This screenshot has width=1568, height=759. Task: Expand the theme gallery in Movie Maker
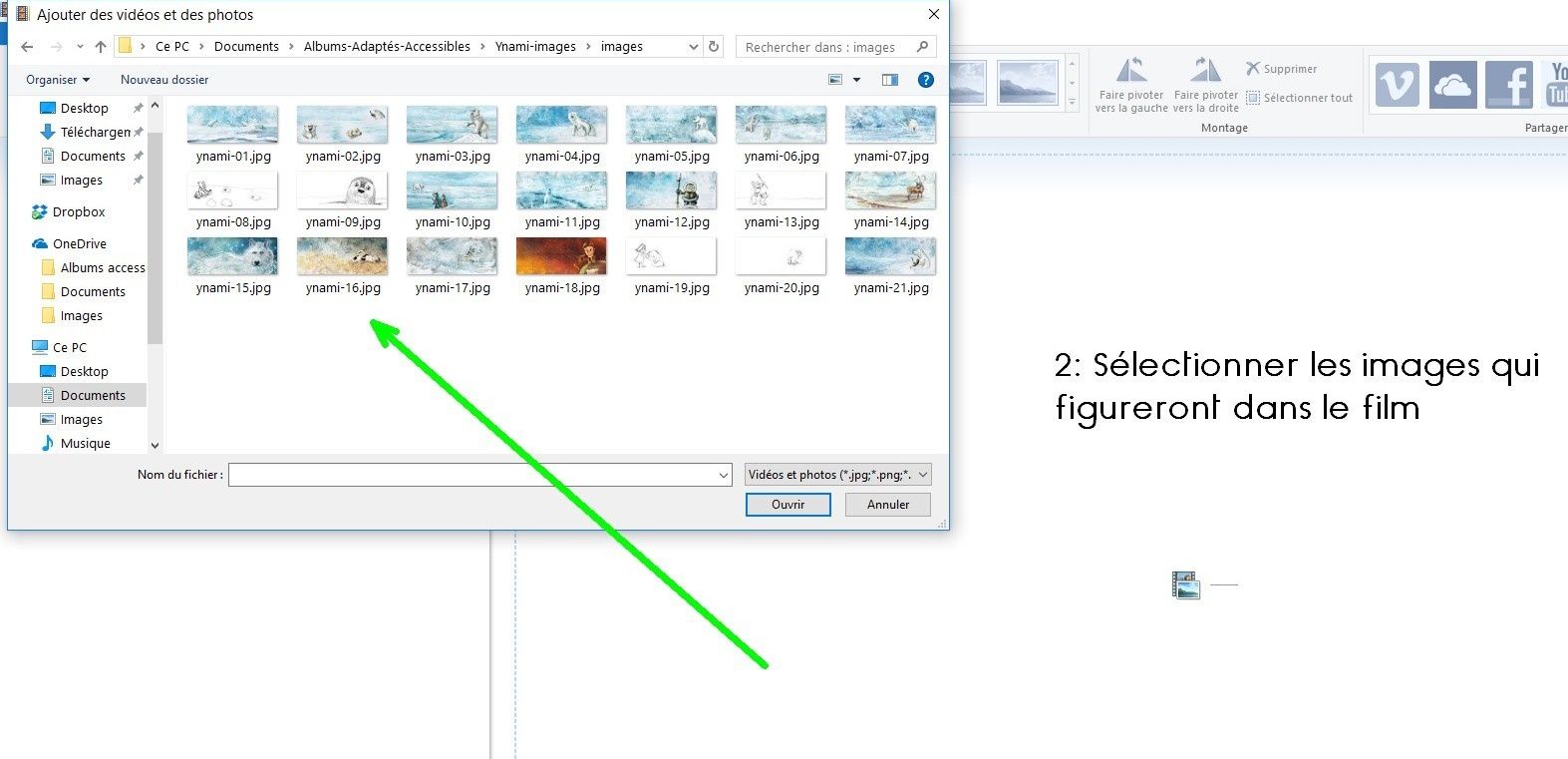point(1073,102)
